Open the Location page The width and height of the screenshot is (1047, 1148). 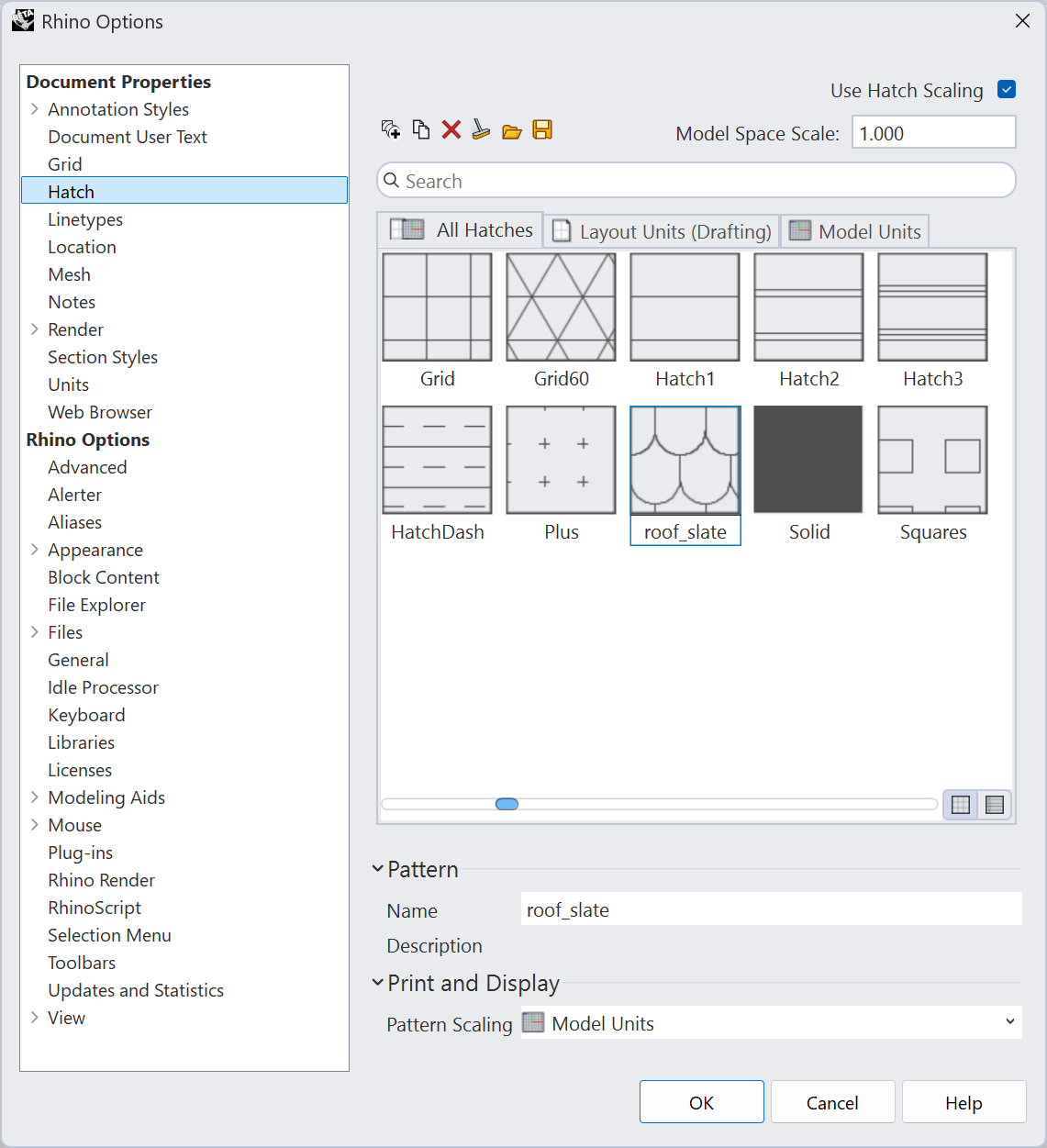point(82,247)
